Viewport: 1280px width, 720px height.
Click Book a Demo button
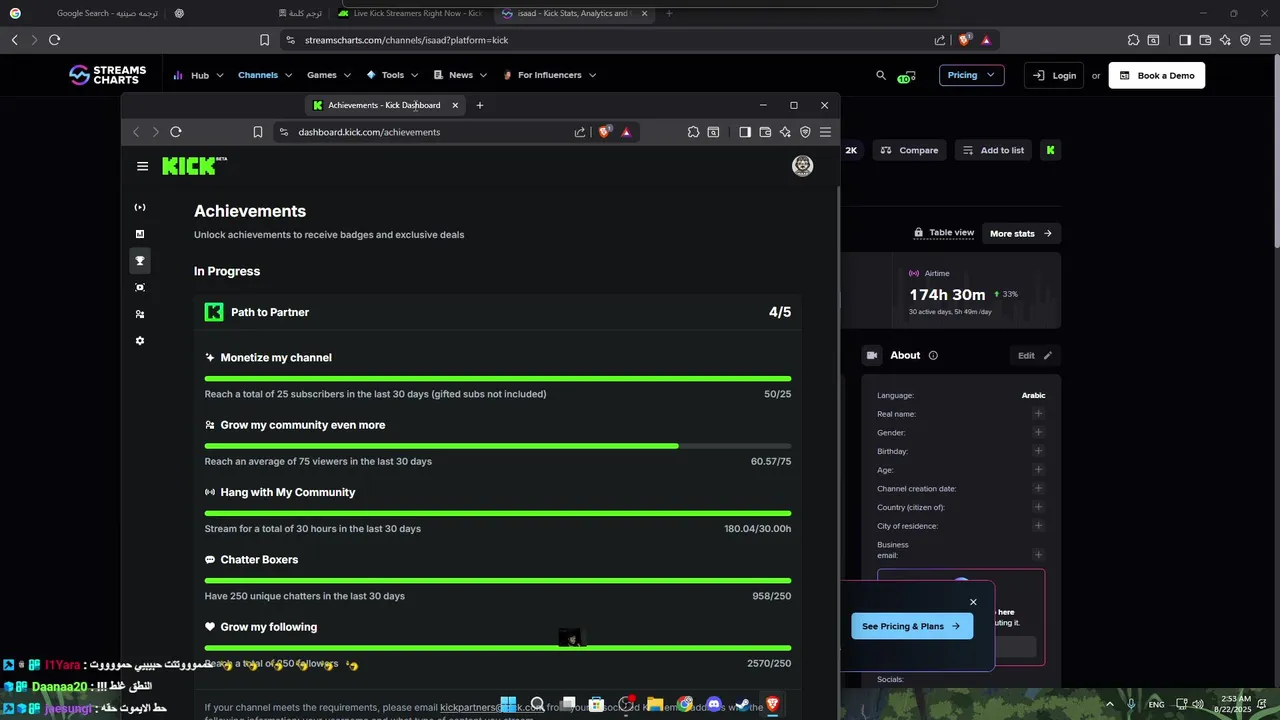(1156, 75)
